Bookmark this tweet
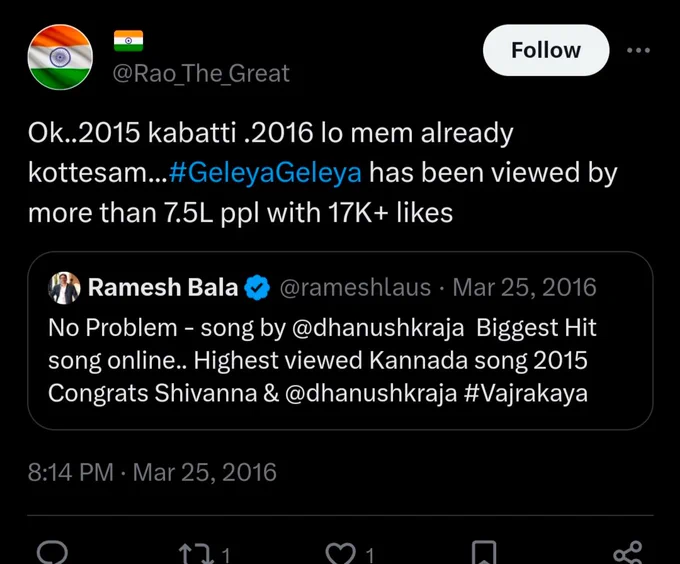 [x=484, y=553]
